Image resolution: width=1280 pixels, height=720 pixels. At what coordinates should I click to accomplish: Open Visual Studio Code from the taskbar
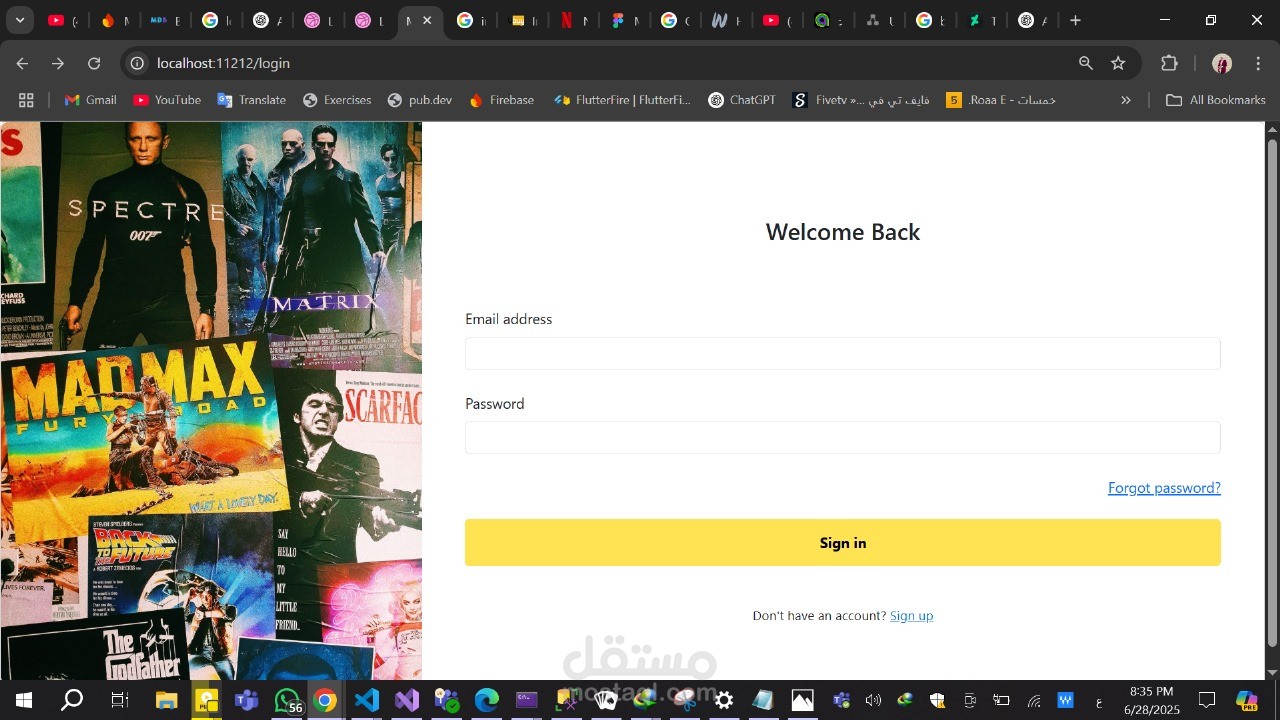point(367,700)
